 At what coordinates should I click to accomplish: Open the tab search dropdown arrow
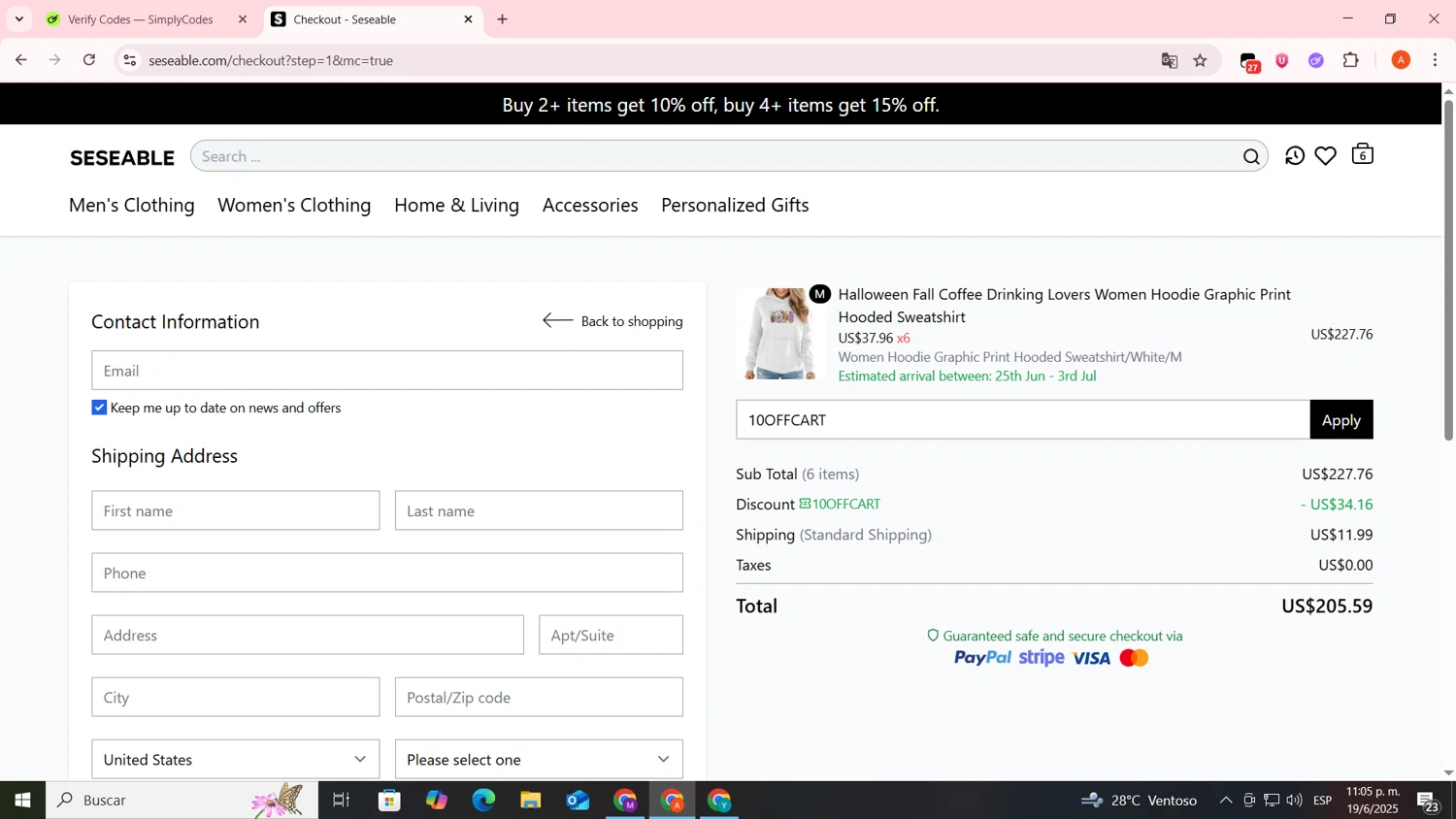18,19
